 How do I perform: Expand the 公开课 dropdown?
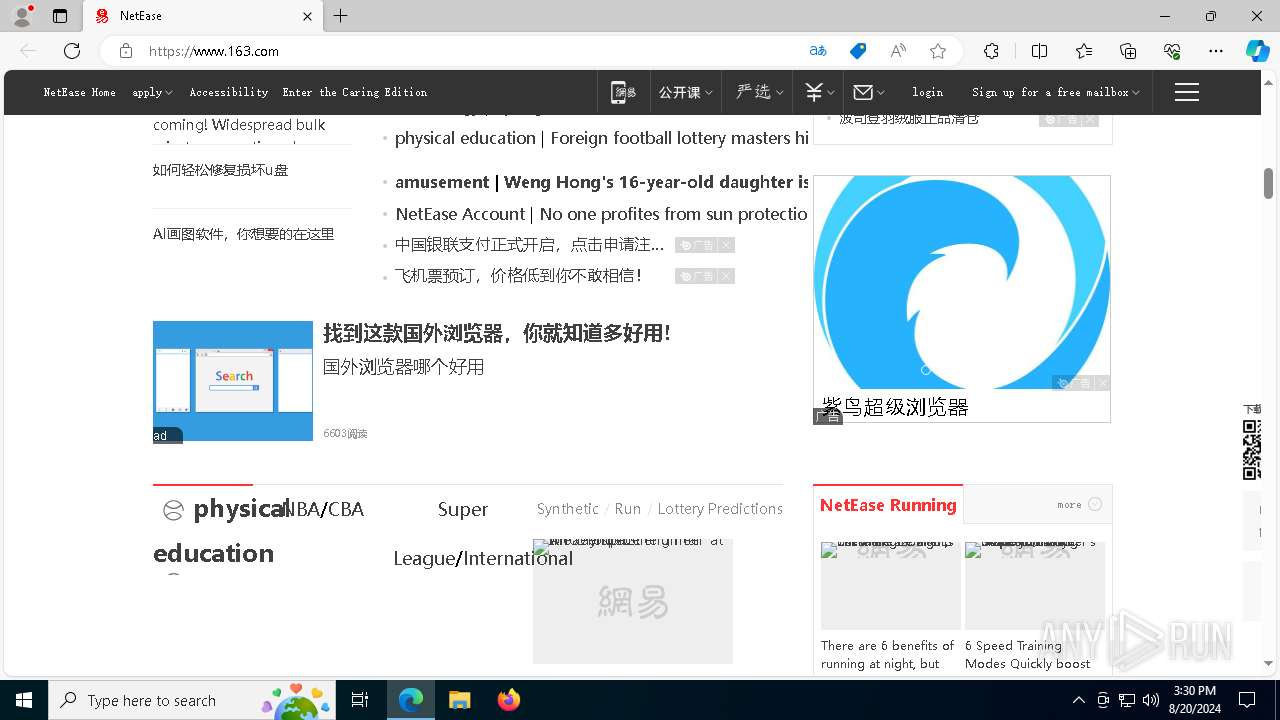(x=685, y=92)
